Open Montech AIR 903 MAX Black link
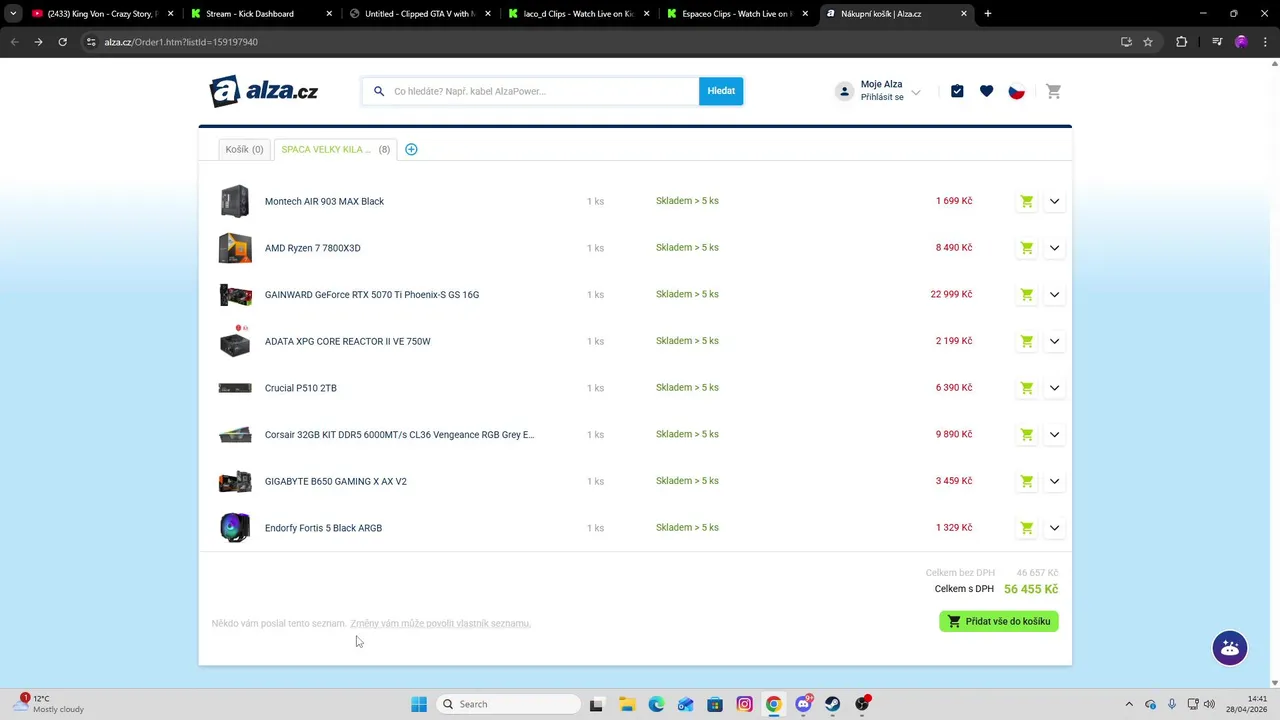Viewport: 1280px width, 720px height. pos(324,201)
